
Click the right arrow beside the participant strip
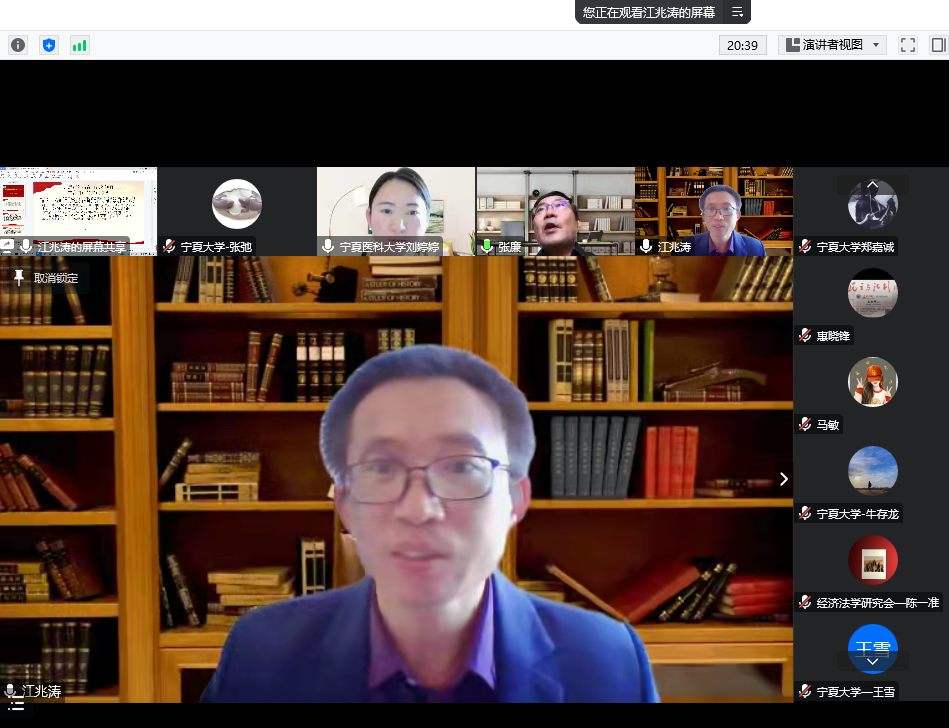(783, 479)
